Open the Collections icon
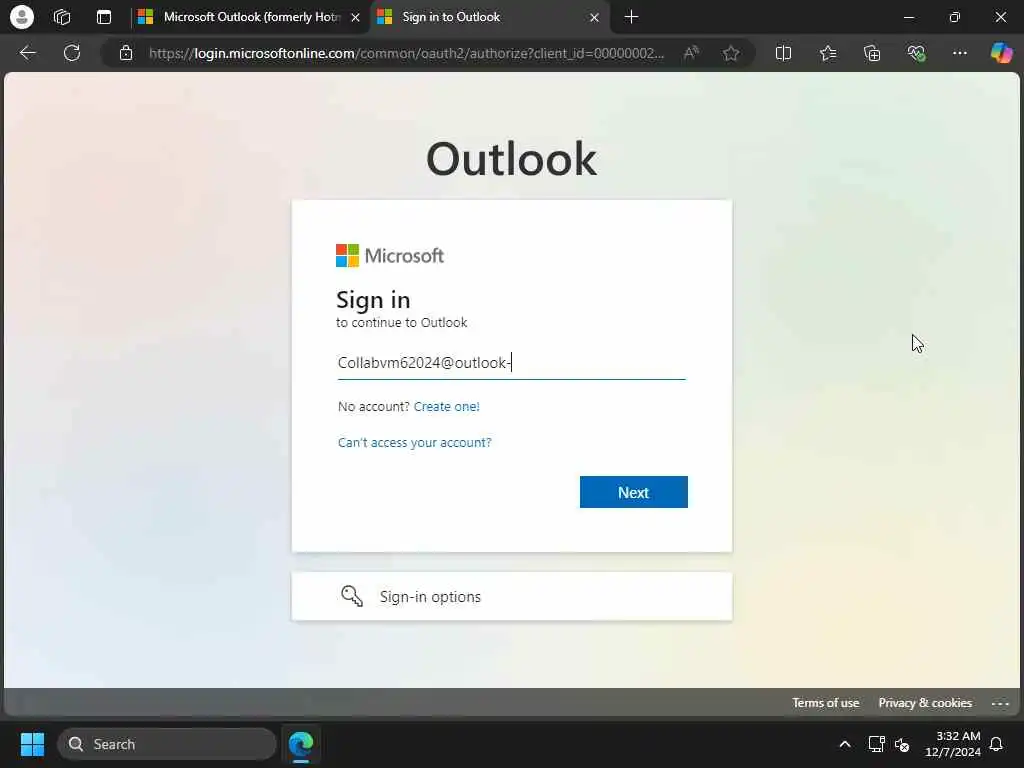This screenshot has height=768, width=1024. tap(872, 53)
